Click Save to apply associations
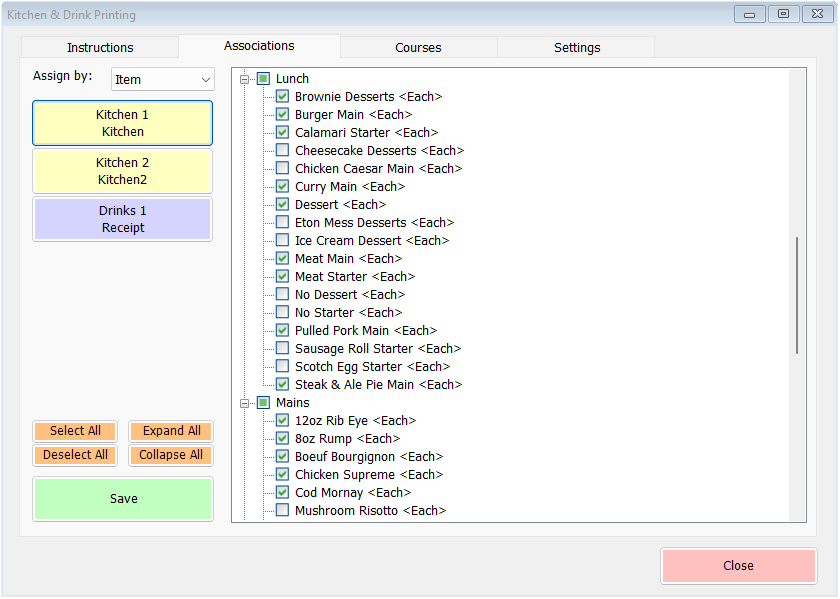Screen dimensions: 840x599 click(122, 498)
